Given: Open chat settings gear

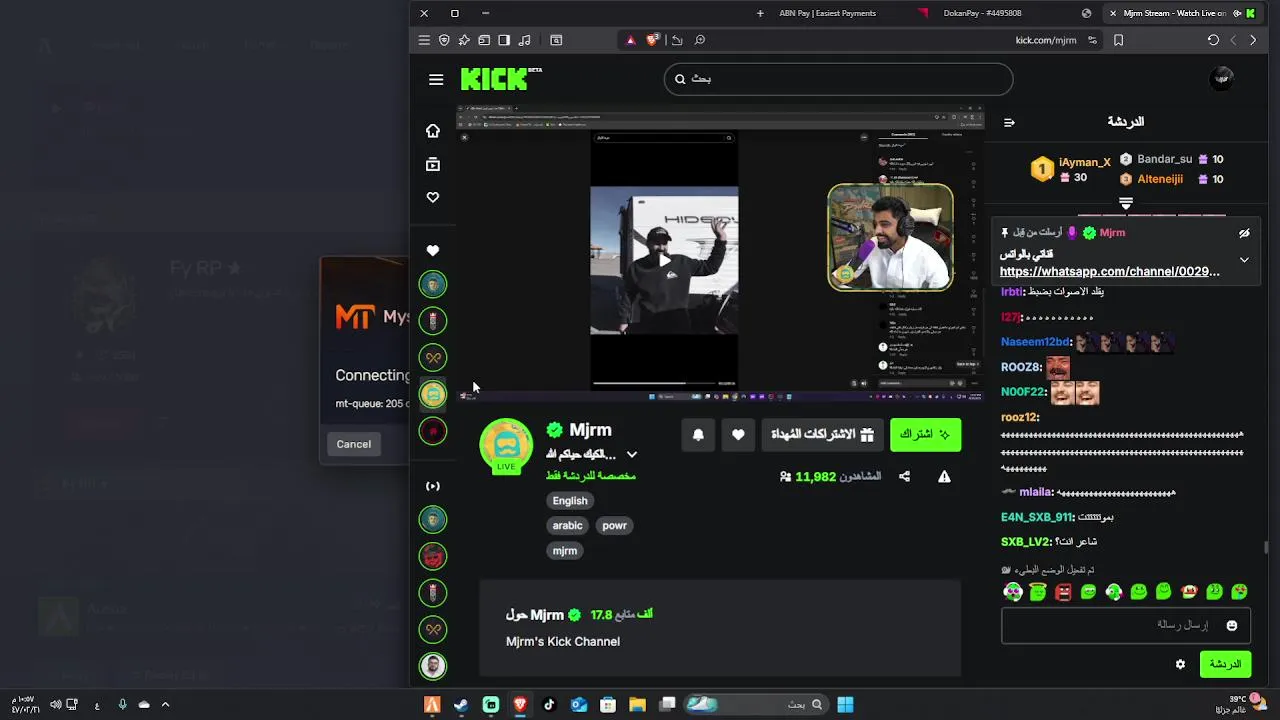Looking at the screenshot, I should pos(1180,664).
